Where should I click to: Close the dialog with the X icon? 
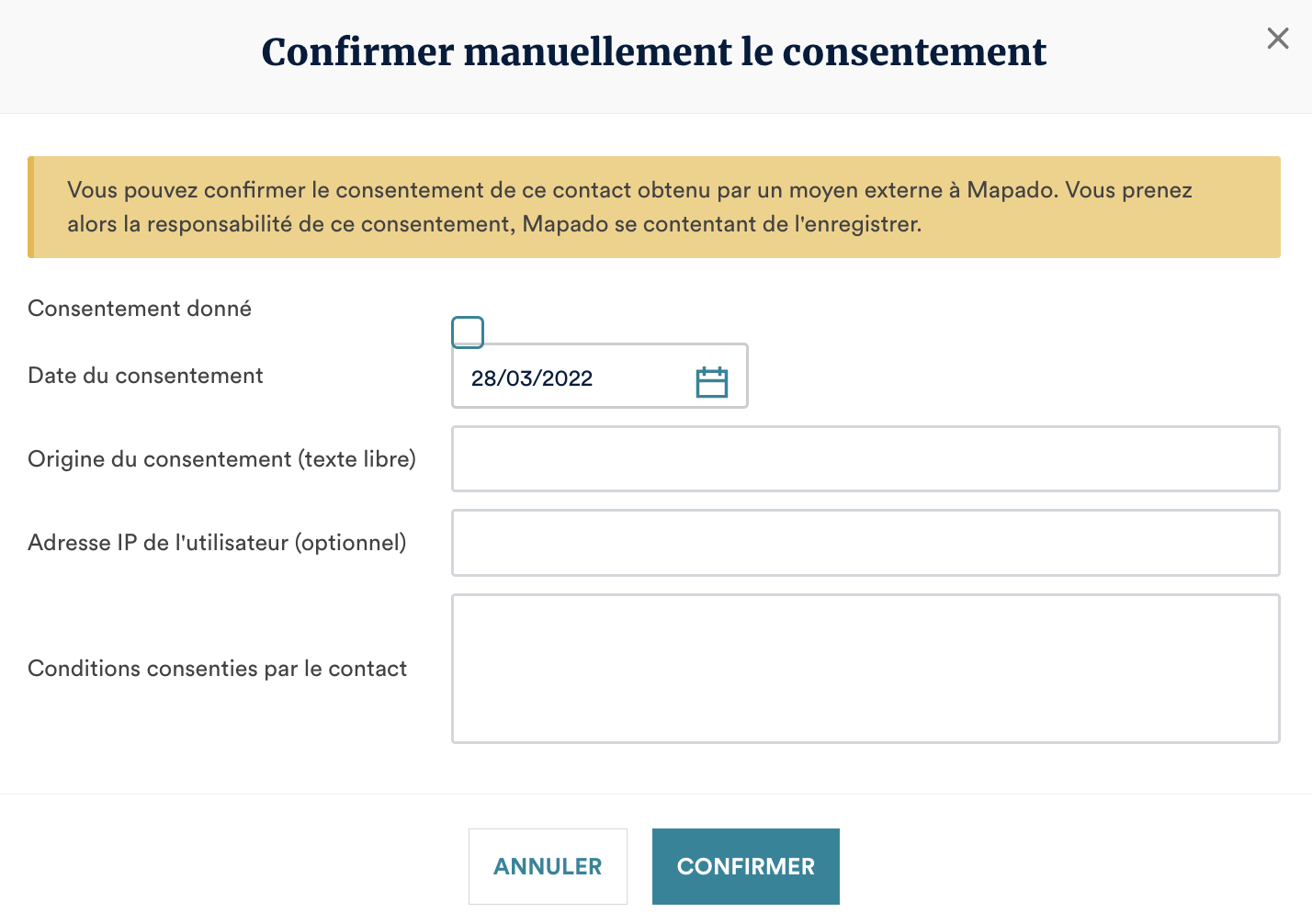[1277, 39]
